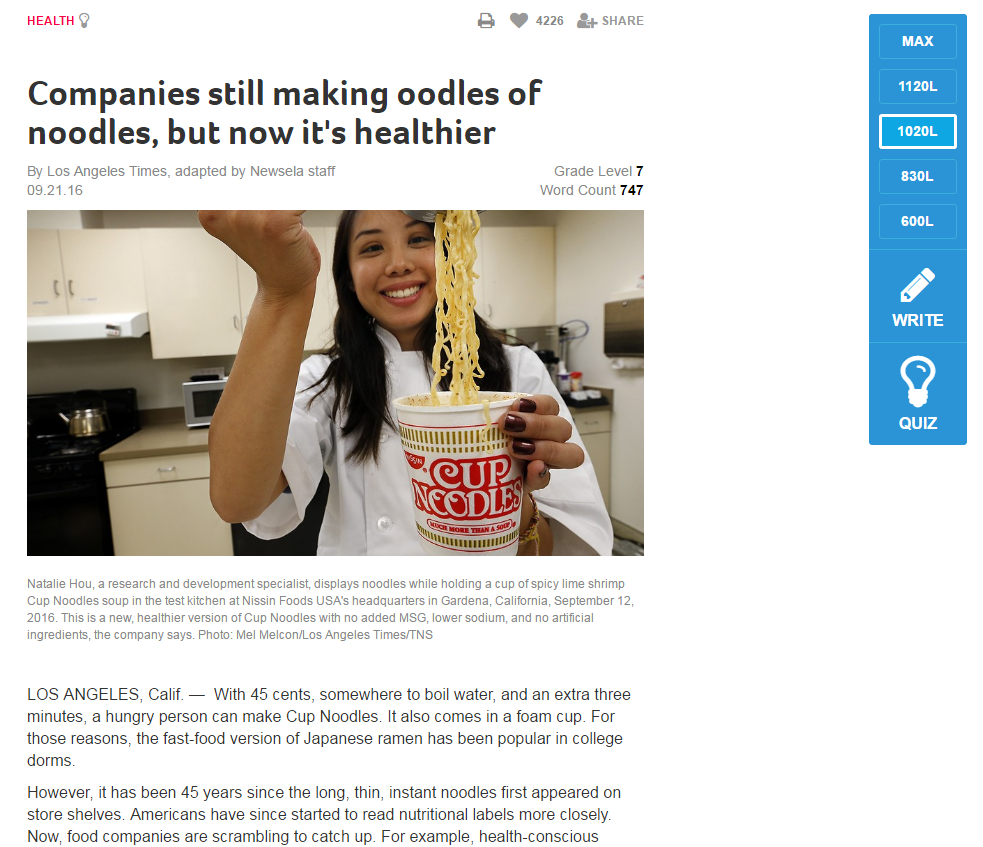Select the 1020L reading level
Image resolution: width=983 pixels, height=847 pixels.
click(917, 132)
